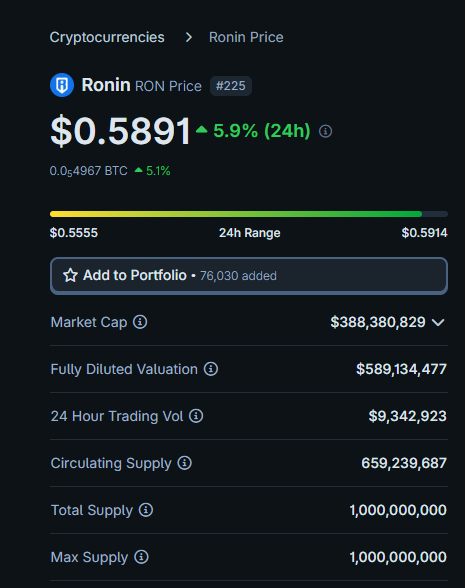Click the Ronin coin name heading
The width and height of the screenshot is (465, 588).
[106, 85]
